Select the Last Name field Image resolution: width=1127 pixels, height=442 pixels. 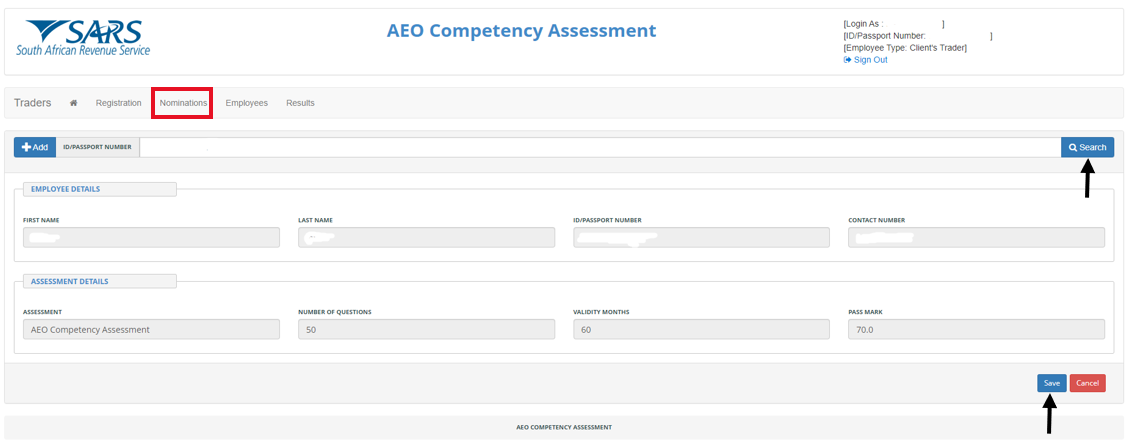coord(426,237)
